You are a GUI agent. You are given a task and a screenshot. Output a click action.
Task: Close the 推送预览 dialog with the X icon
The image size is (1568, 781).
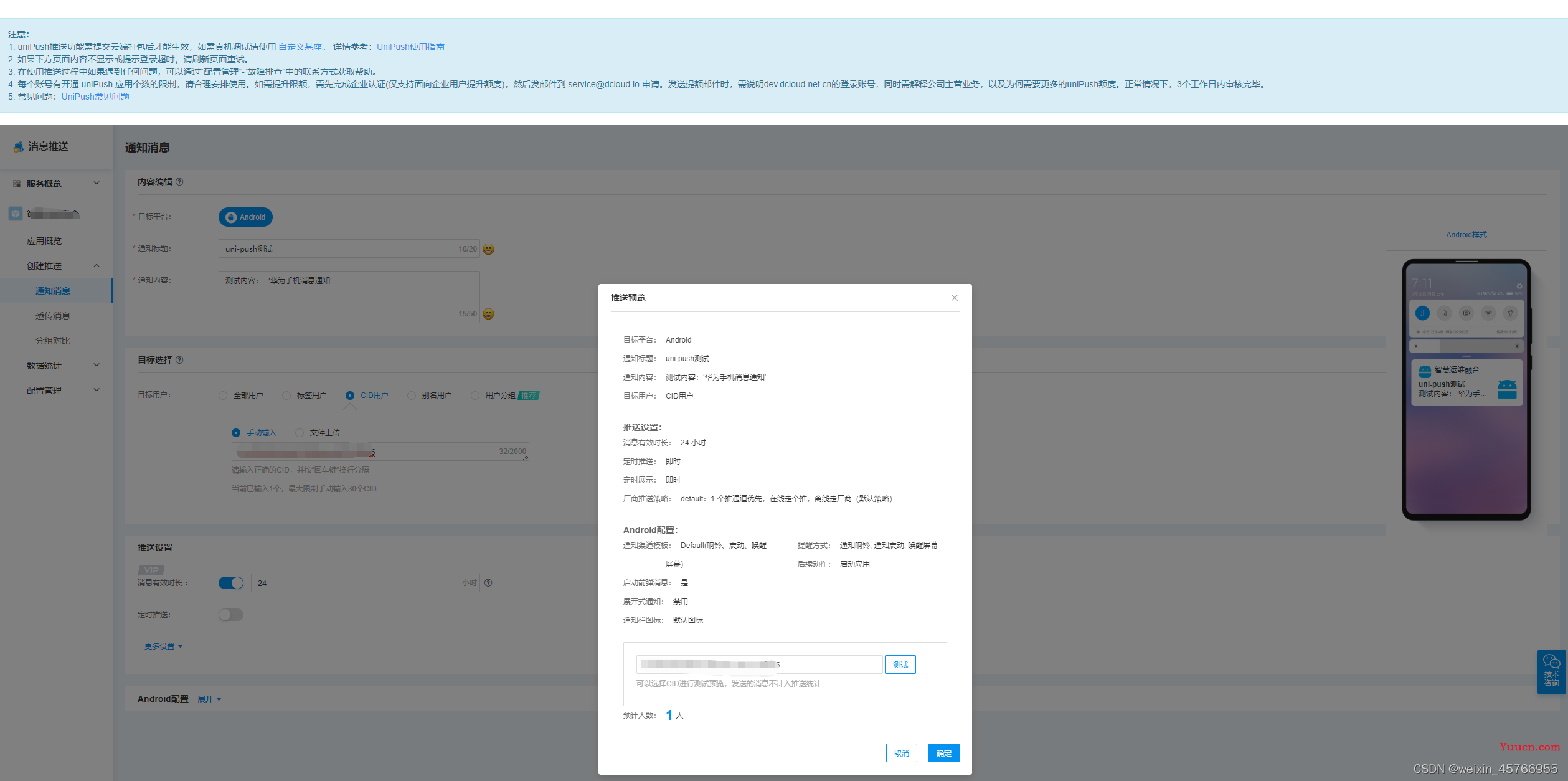(x=954, y=298)
